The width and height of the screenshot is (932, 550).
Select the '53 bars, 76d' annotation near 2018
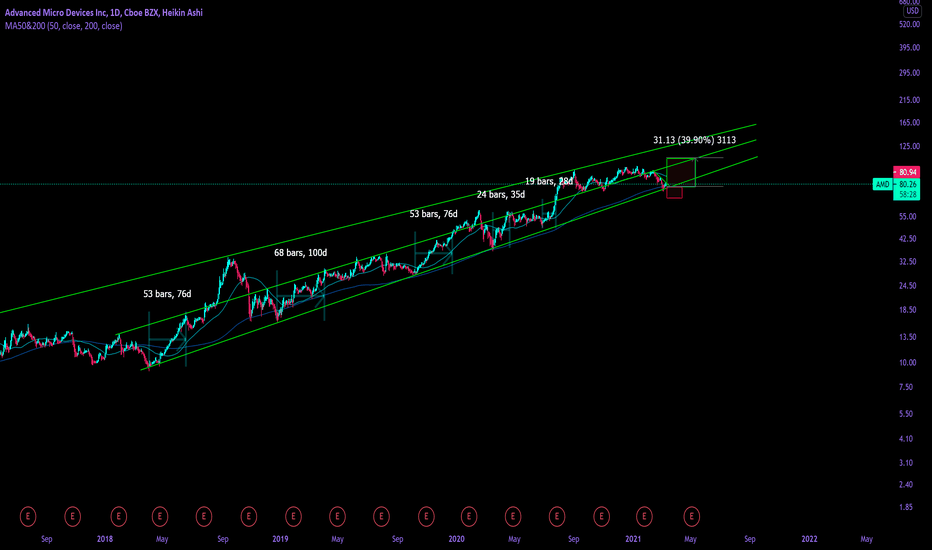point(167,294)
